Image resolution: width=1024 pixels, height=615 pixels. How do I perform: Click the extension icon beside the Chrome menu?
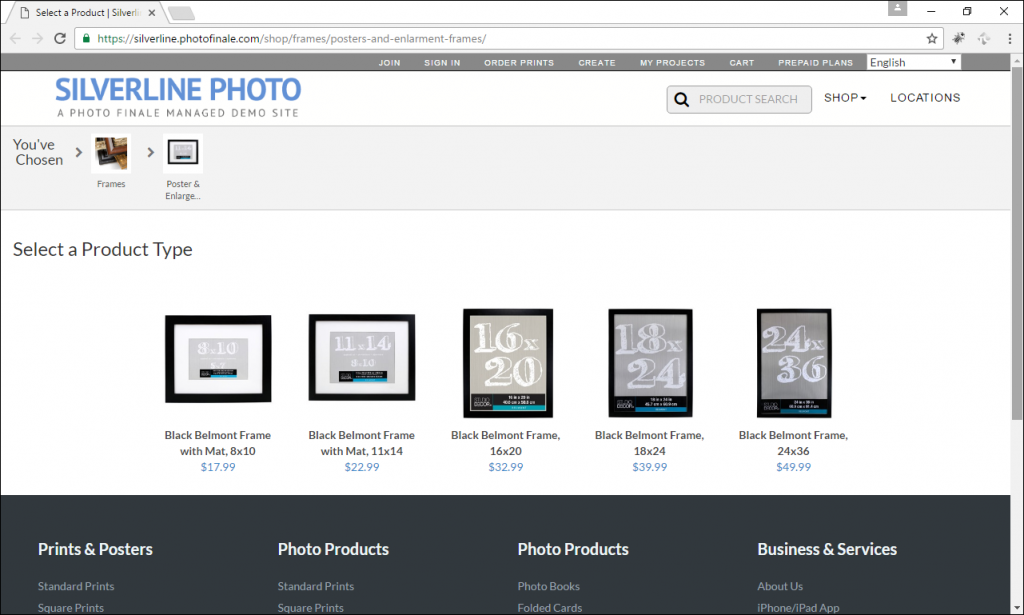[x=984, y=39]
